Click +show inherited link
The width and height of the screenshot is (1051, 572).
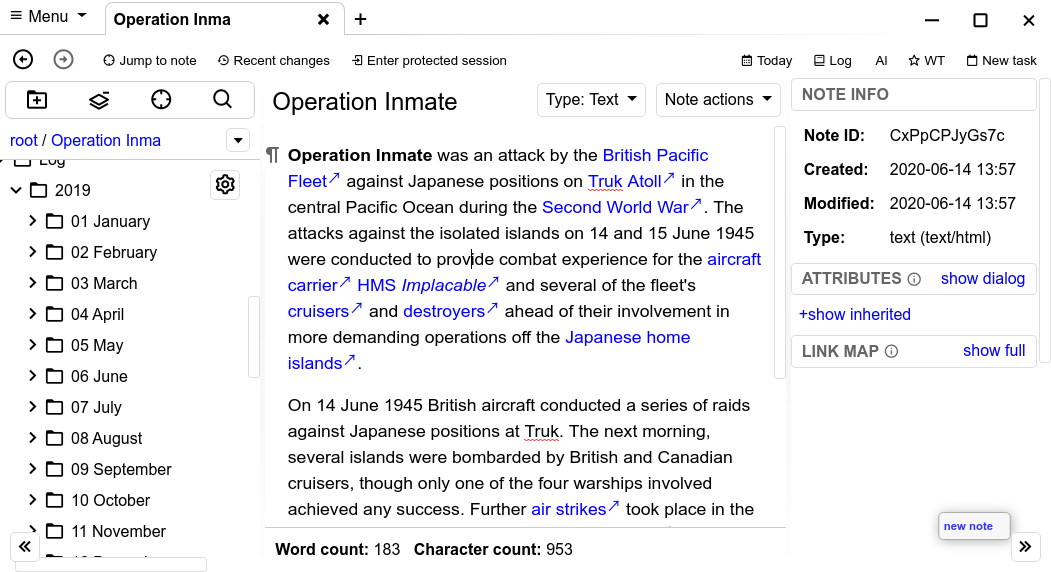pyautogui.click(x=855, y=314)
